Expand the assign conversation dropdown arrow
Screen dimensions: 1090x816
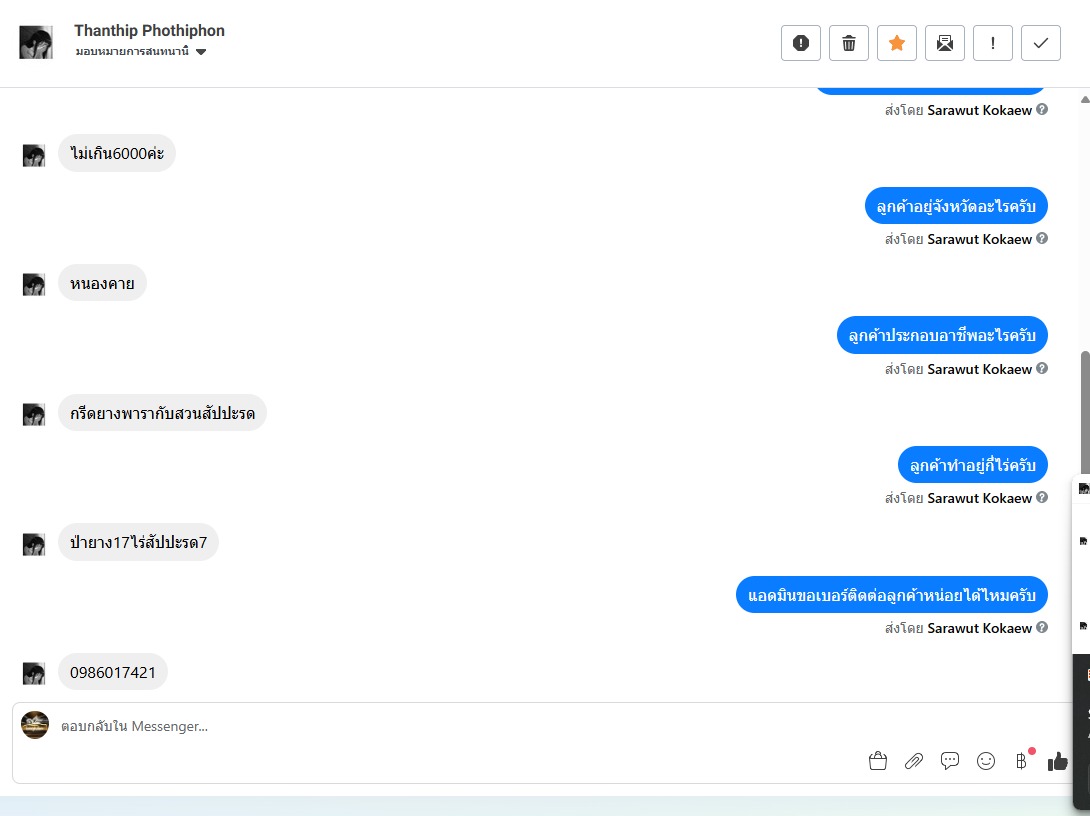201,52
